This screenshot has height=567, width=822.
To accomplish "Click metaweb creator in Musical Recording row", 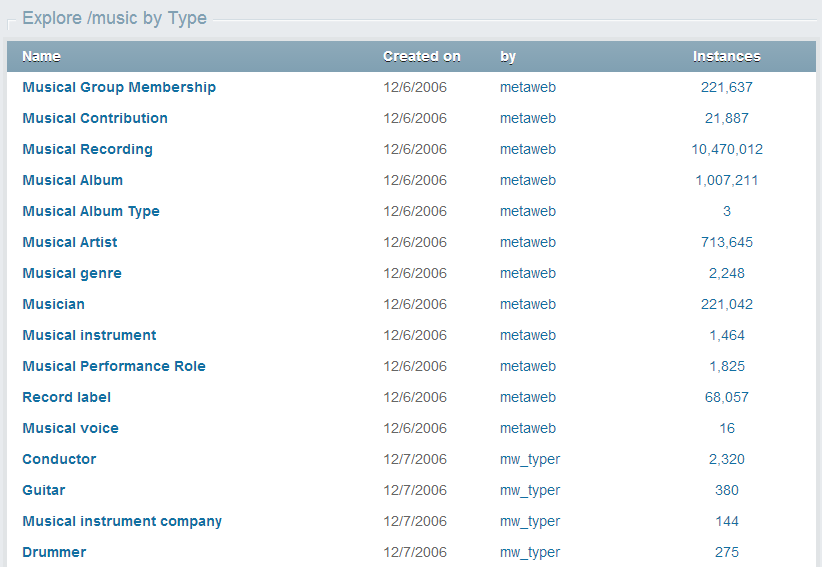I will click(528, 149).
